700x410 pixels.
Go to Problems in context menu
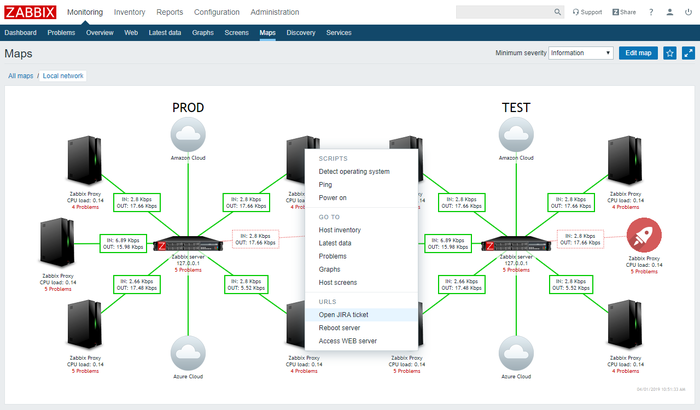[x=333, y=256]
